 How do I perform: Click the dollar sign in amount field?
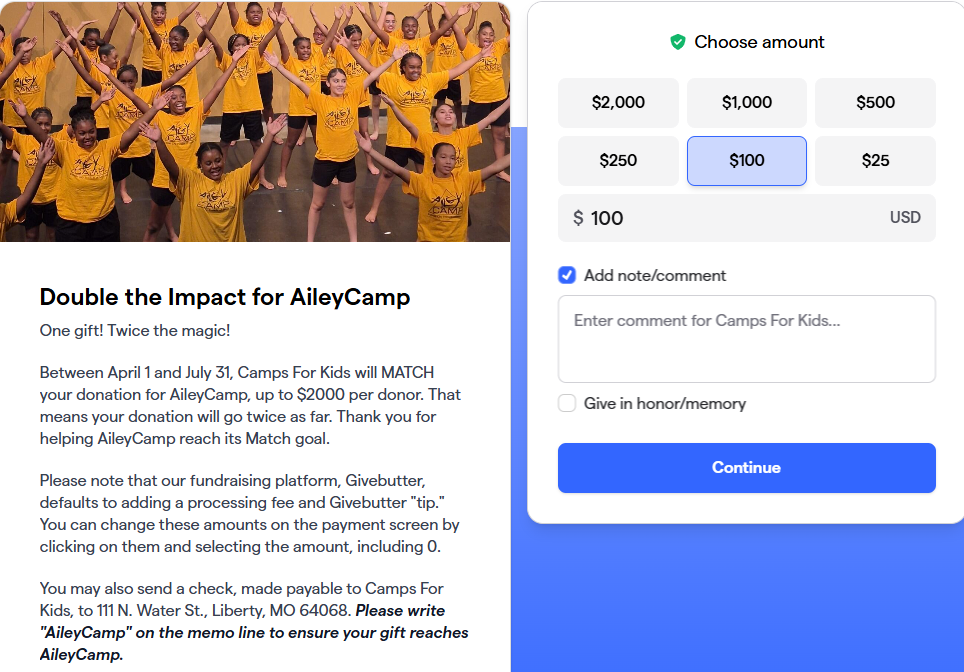tap(578, 218)
